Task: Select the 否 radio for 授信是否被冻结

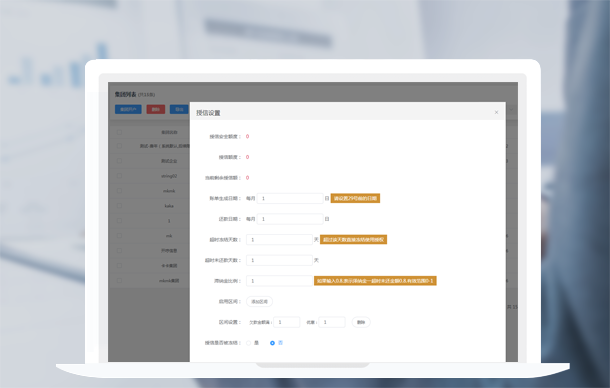Action: click(x=272, y=343)
